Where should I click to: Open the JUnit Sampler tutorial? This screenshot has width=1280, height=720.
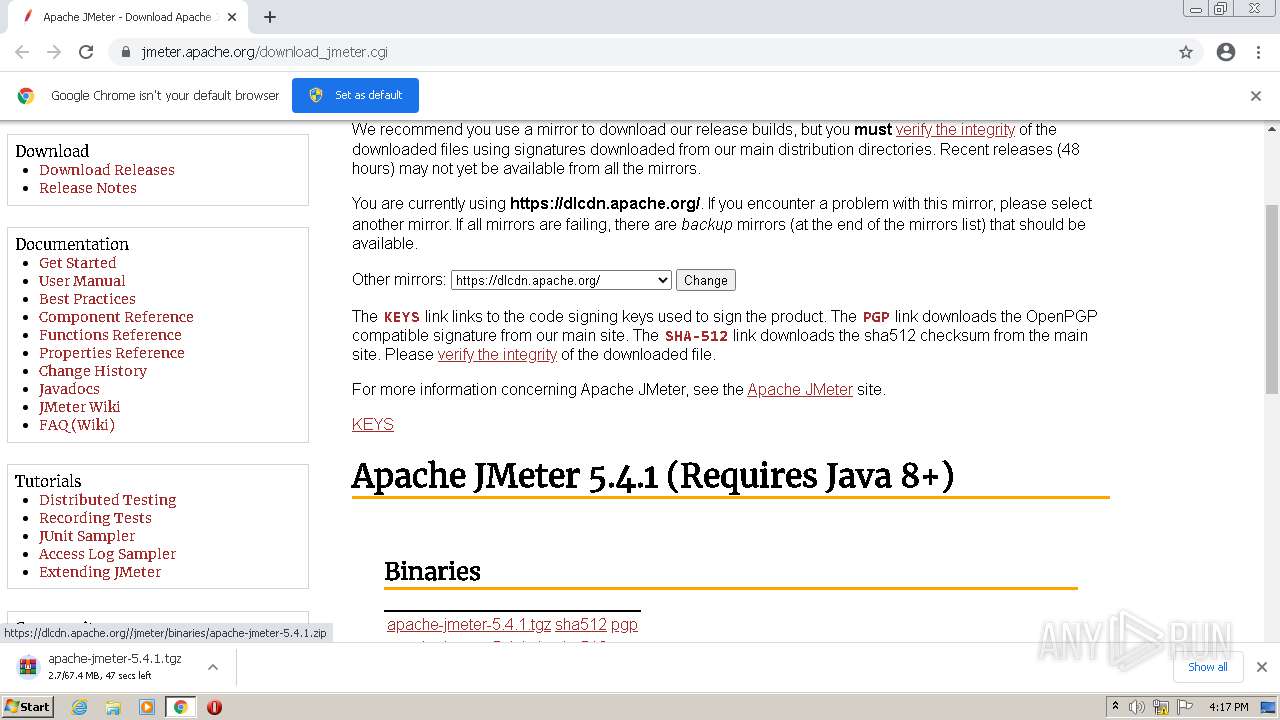87,536
